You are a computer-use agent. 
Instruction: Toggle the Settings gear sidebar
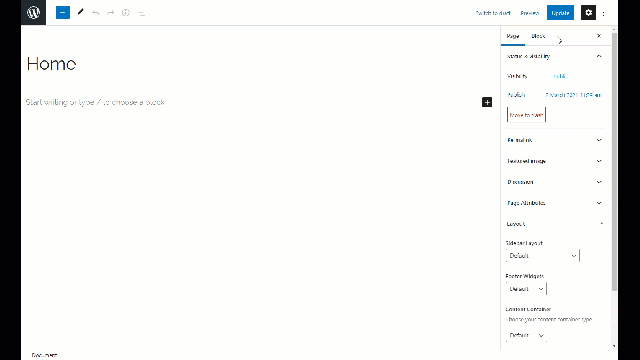[x=588, y=13]
